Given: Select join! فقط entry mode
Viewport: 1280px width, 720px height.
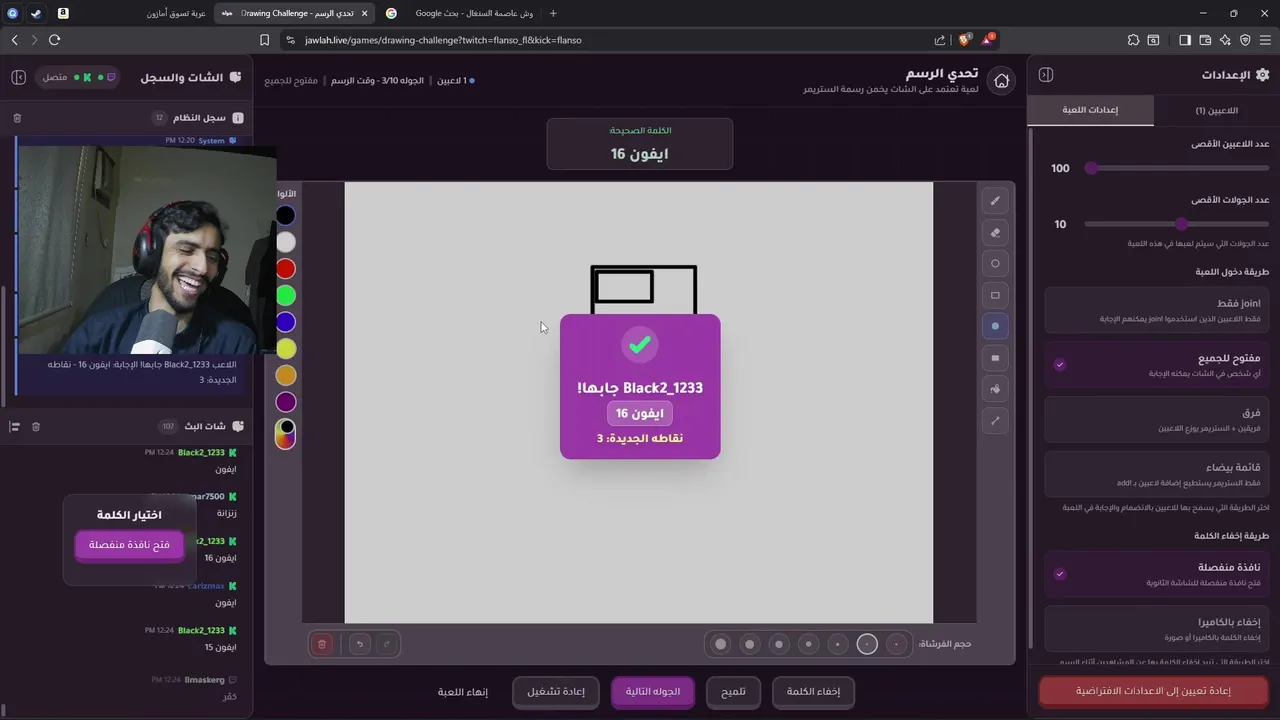Looking at the screenshot, I should pos(1157,310).
